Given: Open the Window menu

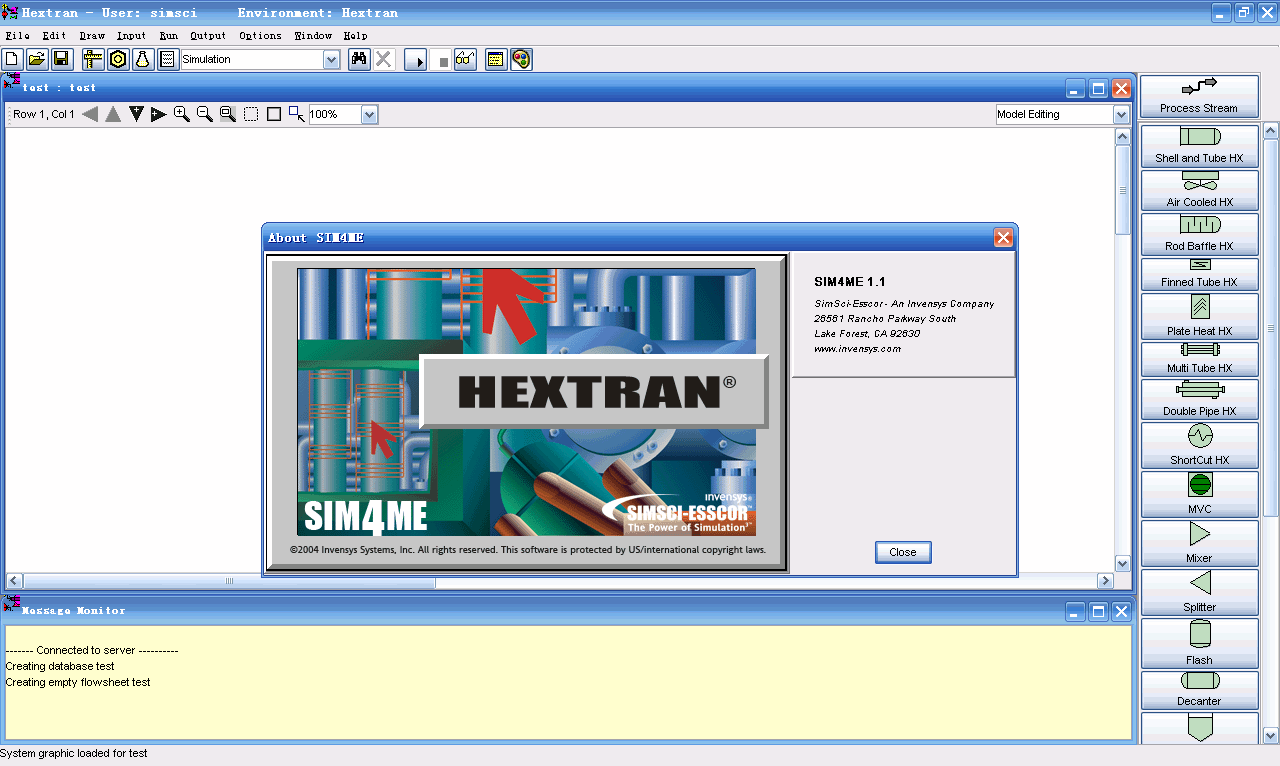Looking at the screenshot, I should (313, 36).
